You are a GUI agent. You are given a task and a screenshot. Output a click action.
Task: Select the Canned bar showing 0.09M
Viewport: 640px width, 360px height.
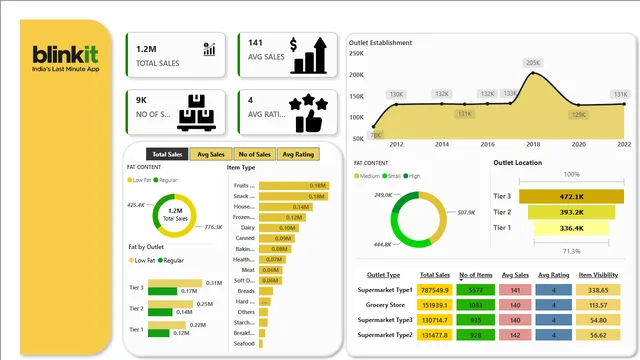(277, 238)
